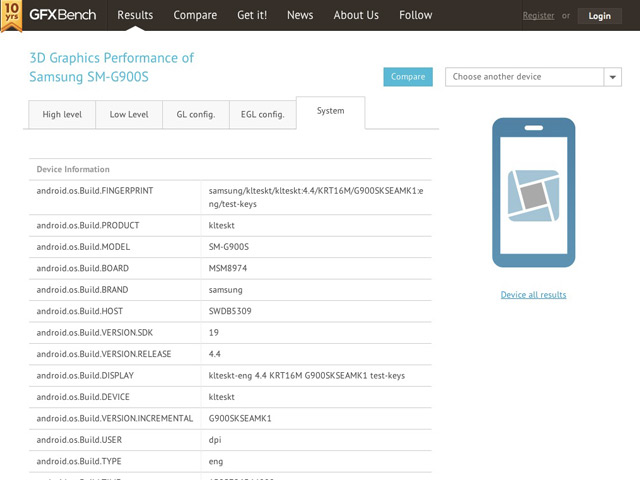Switch to the High level tab
The width and height of the screenshot is (640, 480).
62,115
